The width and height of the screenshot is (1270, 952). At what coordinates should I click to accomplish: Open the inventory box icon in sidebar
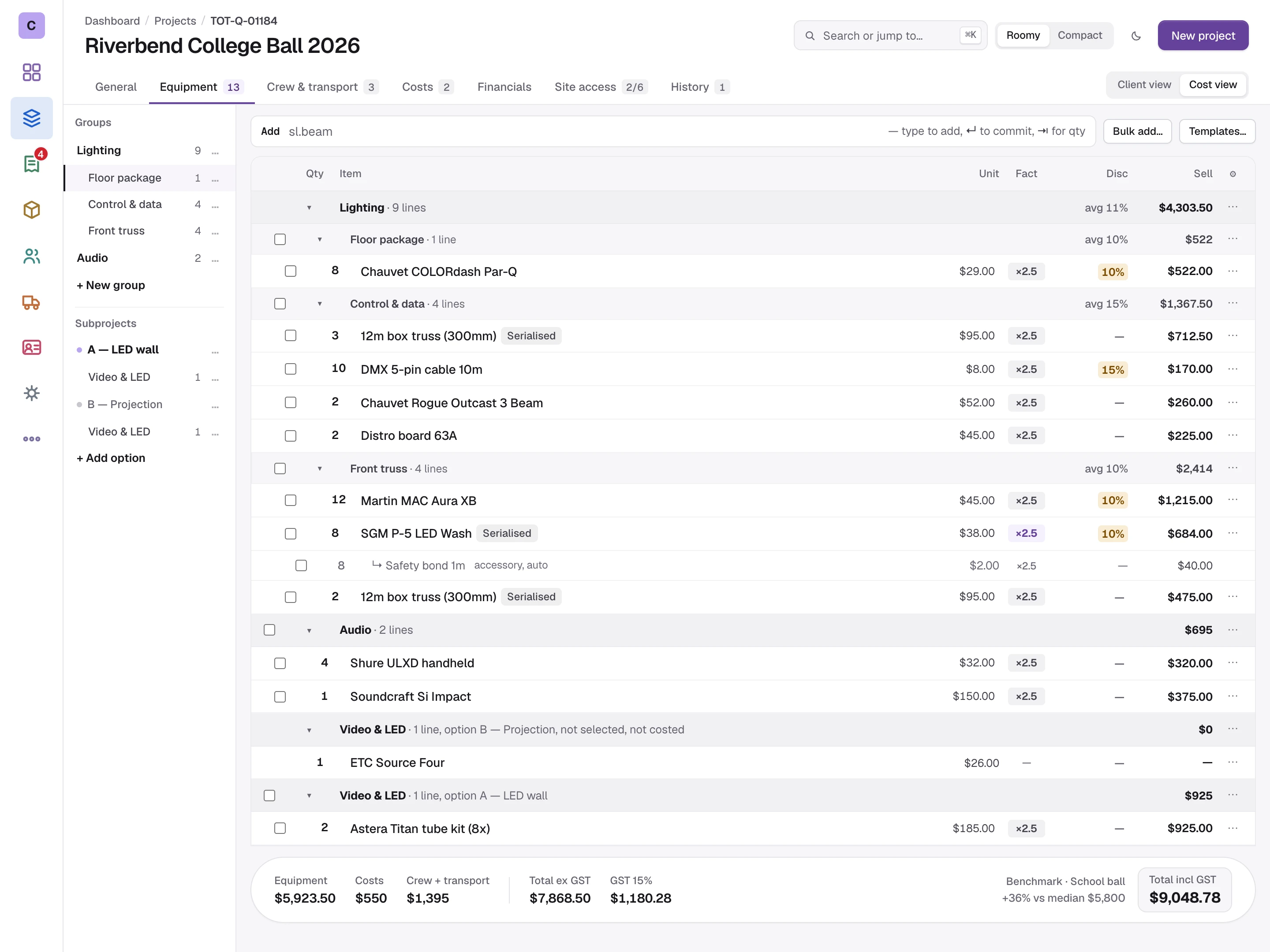[x=32, y=210]
